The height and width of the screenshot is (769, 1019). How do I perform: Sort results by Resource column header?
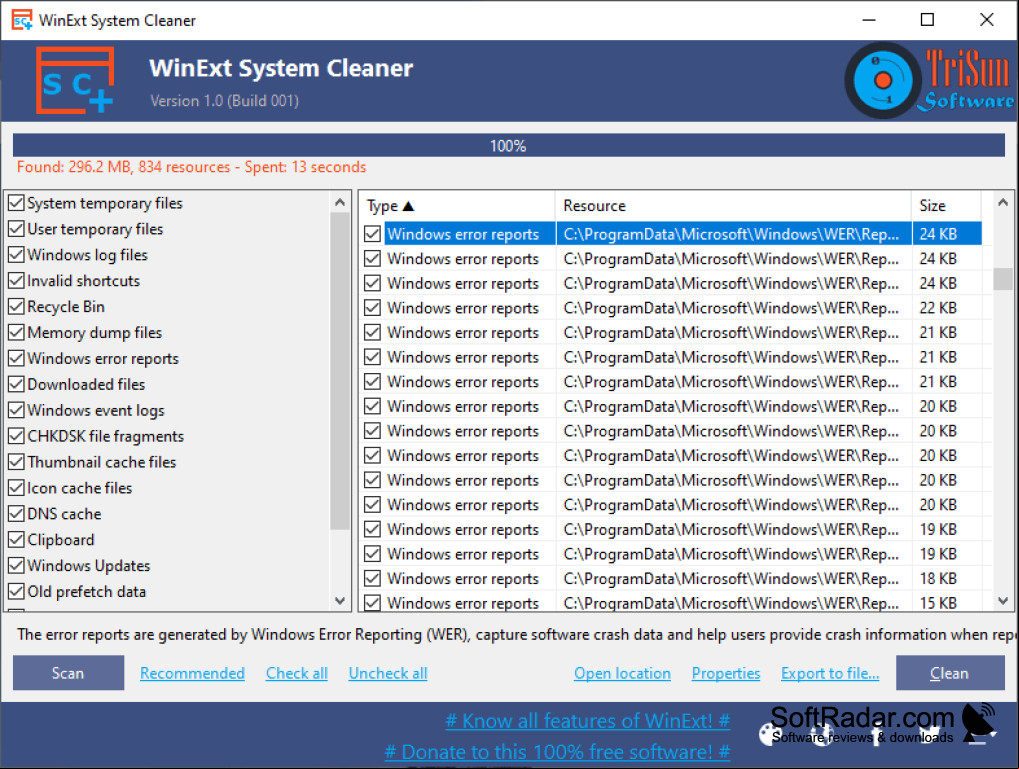coord(733,206)
